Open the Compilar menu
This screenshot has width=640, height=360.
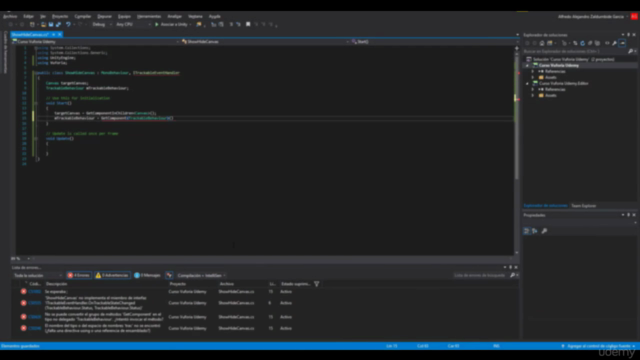click(x=82, y=16)
